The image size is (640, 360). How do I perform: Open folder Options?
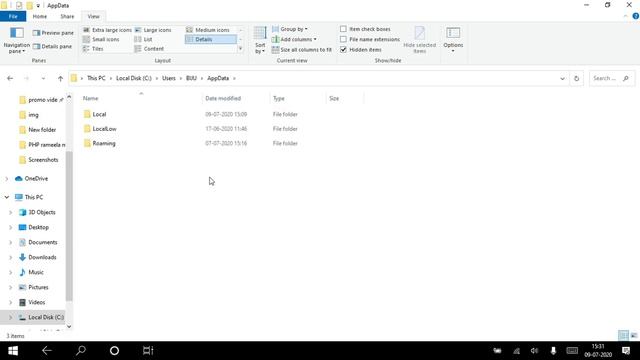click(453, 40)
